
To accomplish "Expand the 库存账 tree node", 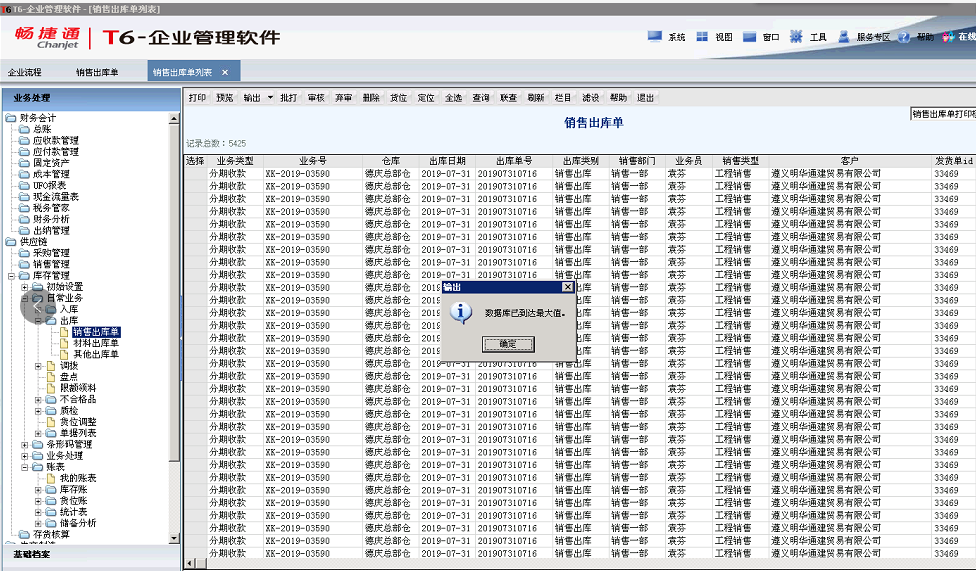I will pyautogui.click(x=38, y=490).
